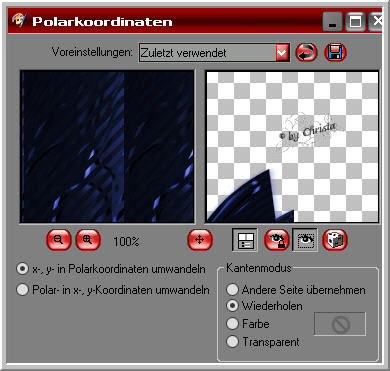Zoom in on the preview with the plus magnifier
390x371 pixels.
tap(88, 240)
